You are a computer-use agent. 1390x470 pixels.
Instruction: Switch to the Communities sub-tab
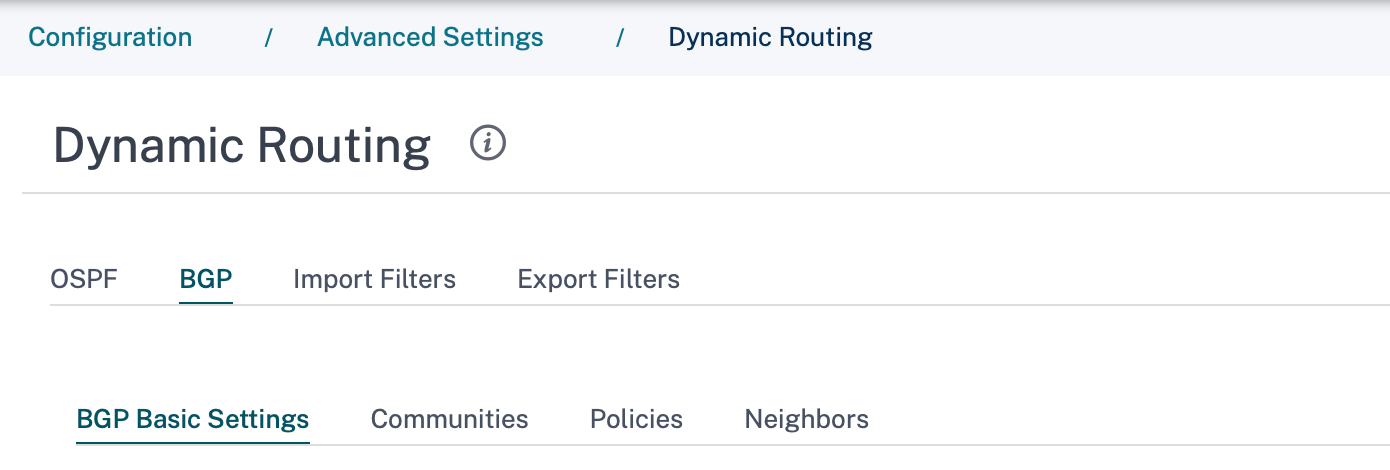[x=449, y=419]
